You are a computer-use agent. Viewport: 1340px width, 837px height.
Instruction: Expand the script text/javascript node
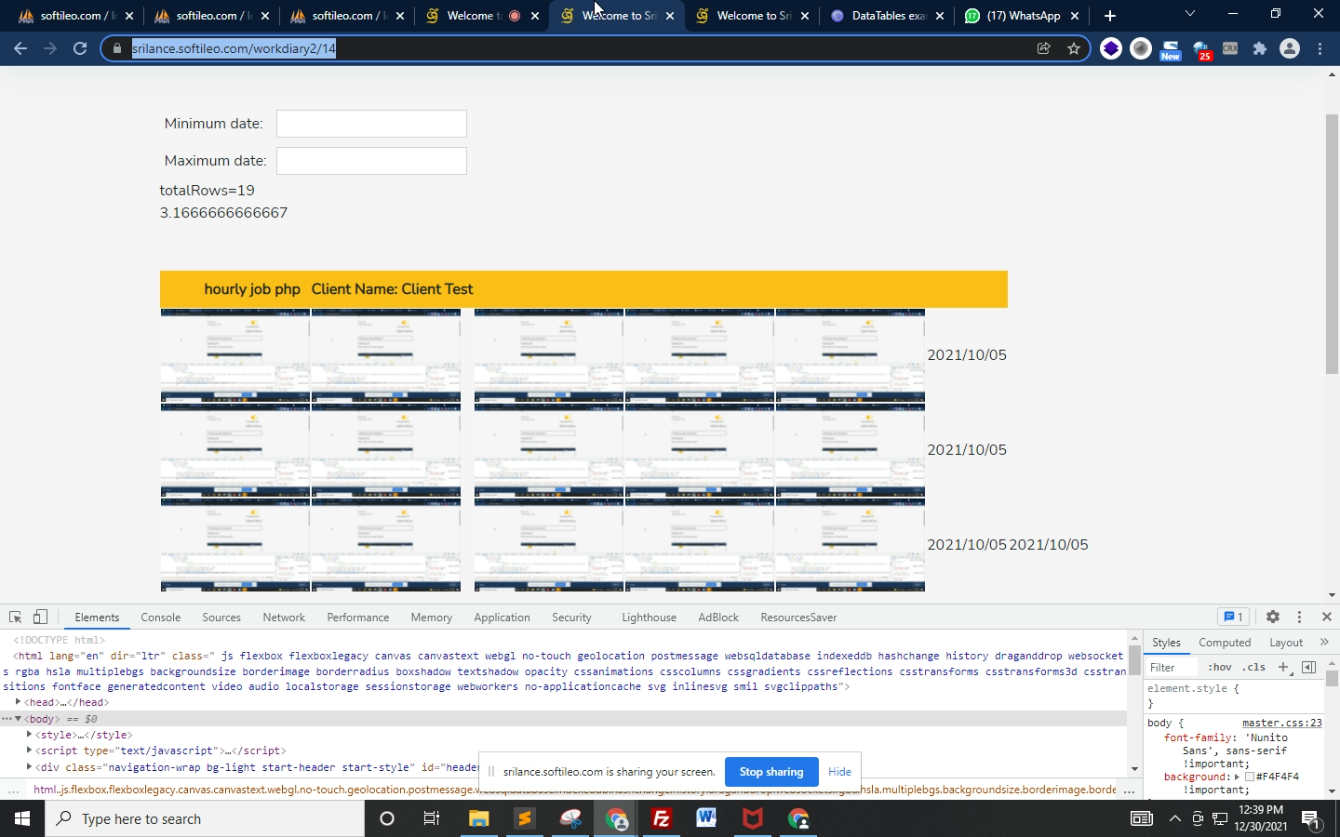(x=29, y=750)
